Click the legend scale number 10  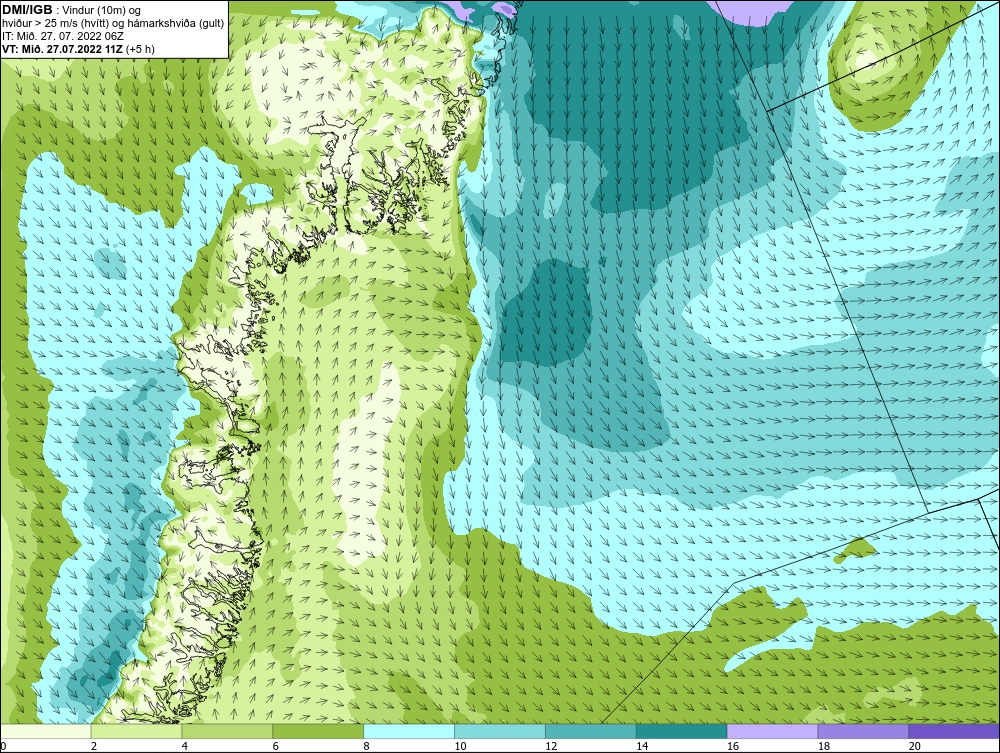[460, 746]
